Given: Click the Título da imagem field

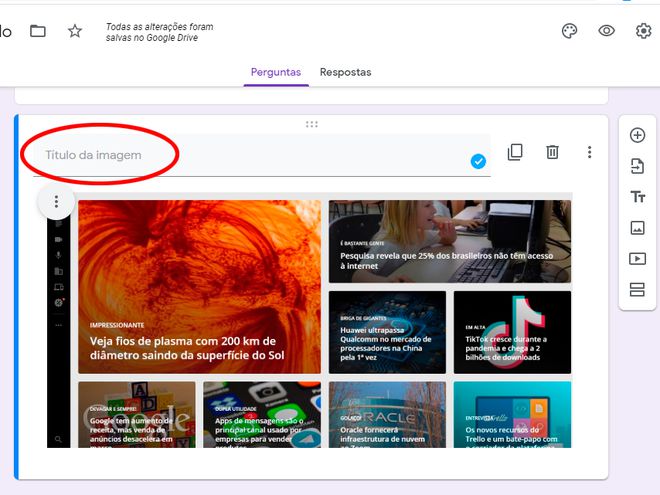Looking at the screenshot, I should click(x=262, y=155).
